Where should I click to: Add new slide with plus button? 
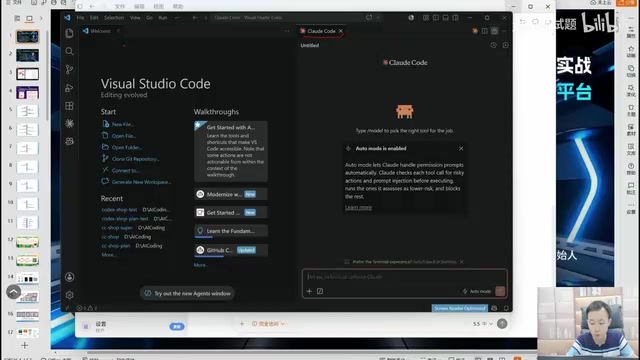coord(24,345)
